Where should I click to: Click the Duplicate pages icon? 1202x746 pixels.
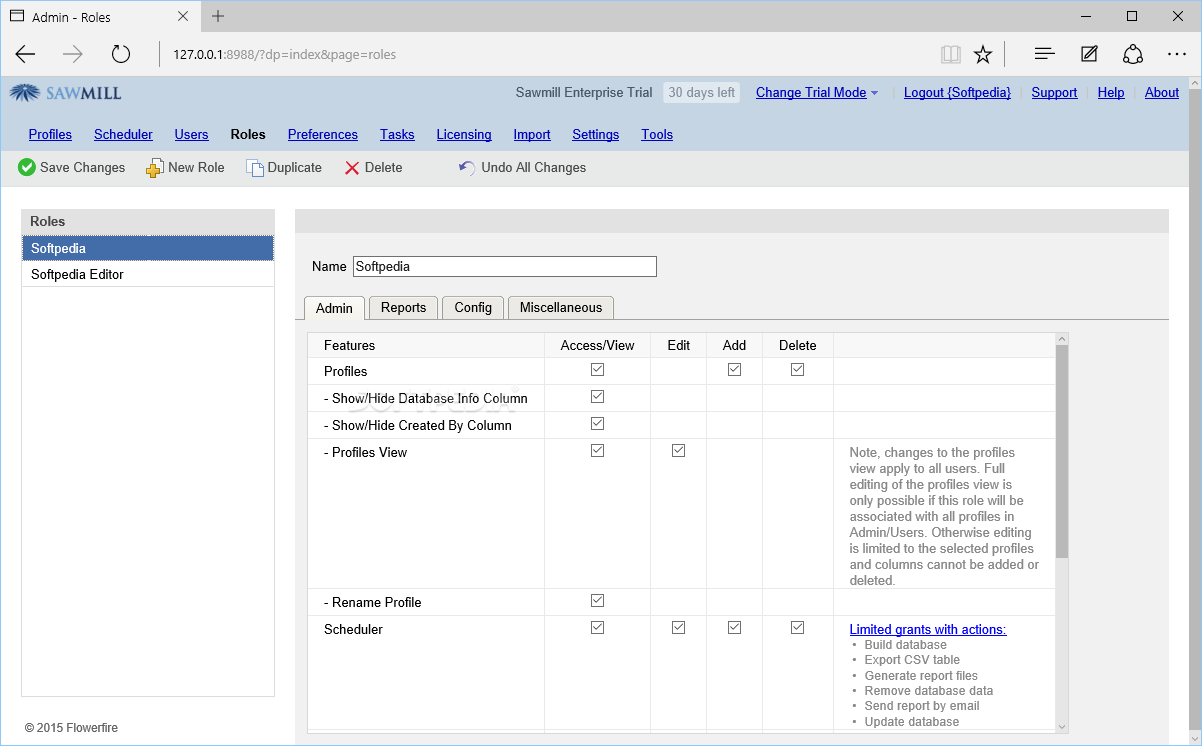click(x=255, y=168)
